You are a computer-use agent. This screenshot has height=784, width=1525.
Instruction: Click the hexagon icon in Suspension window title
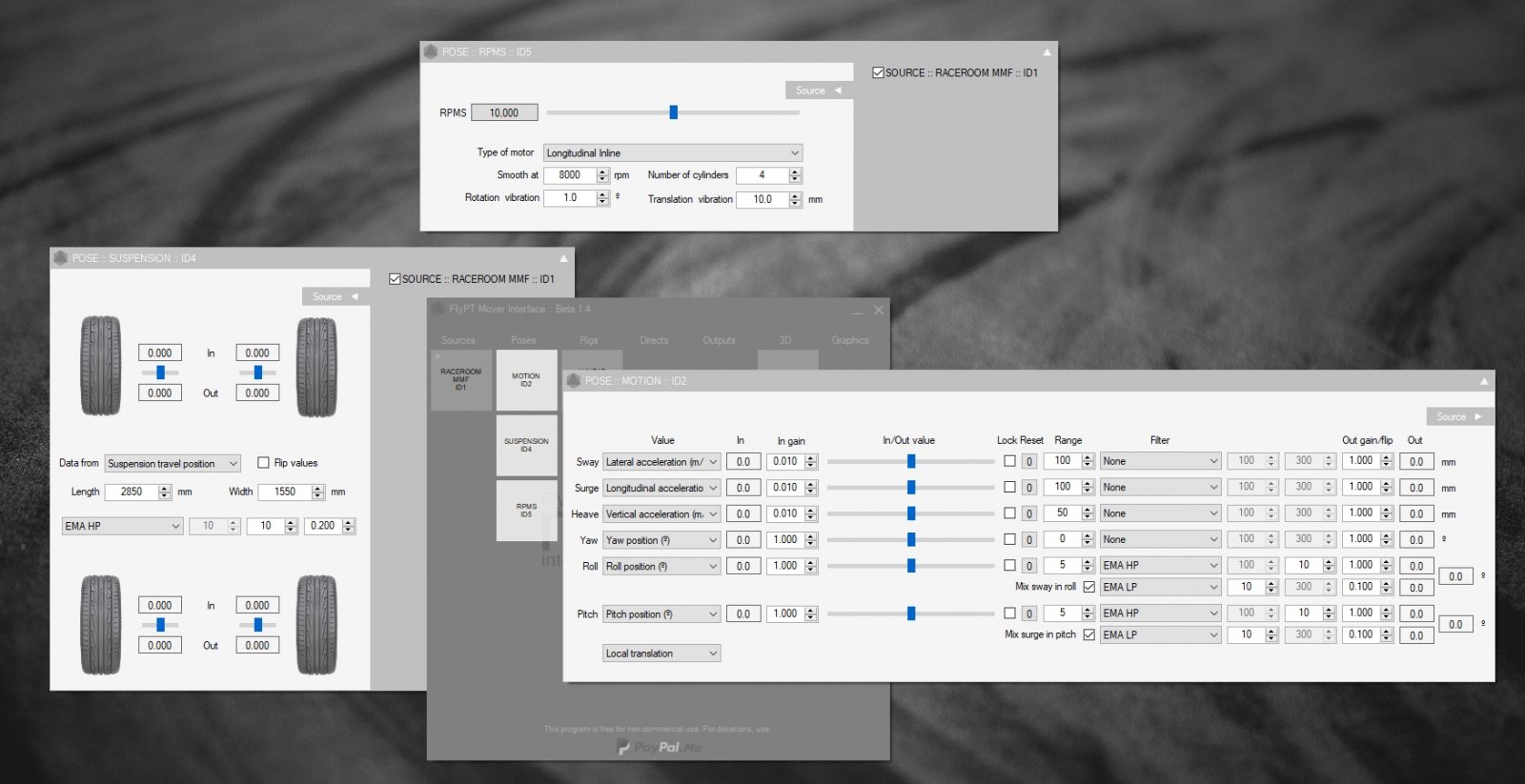coord(61,258)
